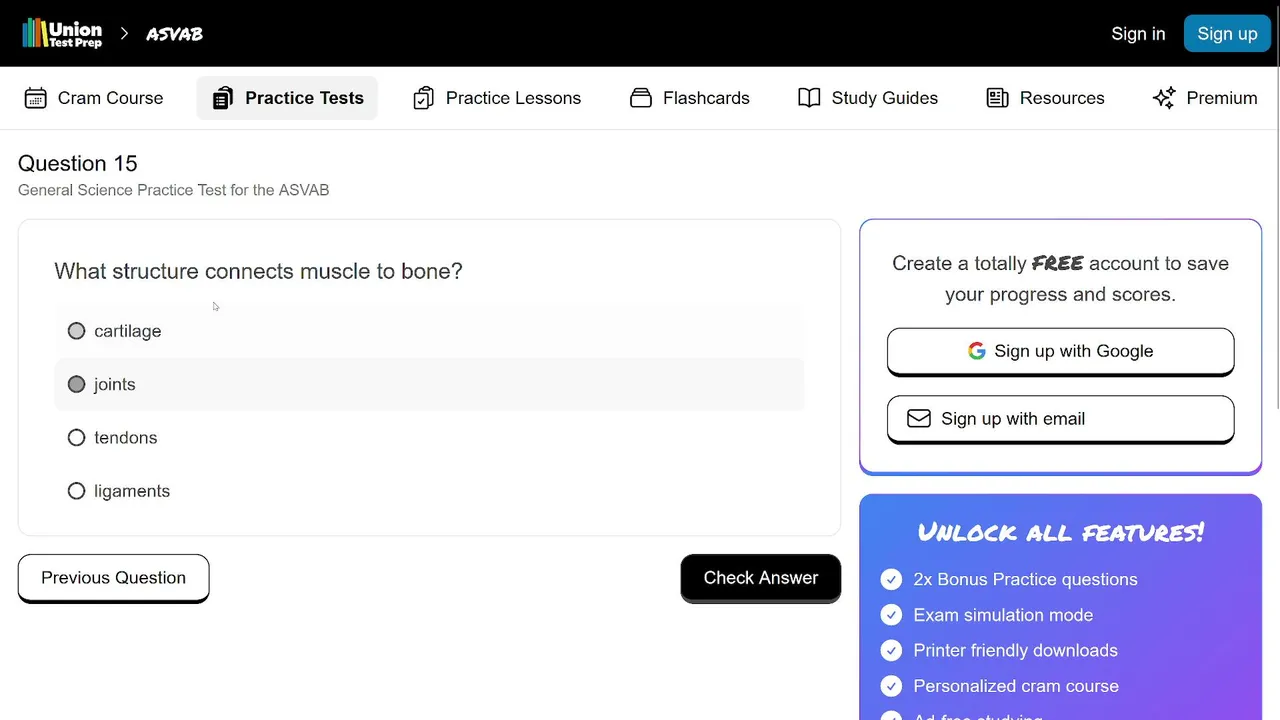
Task: Switch to the Practice Tests tab
Action: coord(287,98)
